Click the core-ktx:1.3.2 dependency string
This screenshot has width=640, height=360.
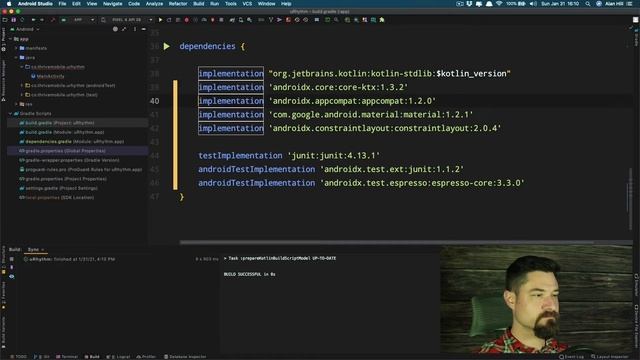pyautogui.click(x=338, y=87)
